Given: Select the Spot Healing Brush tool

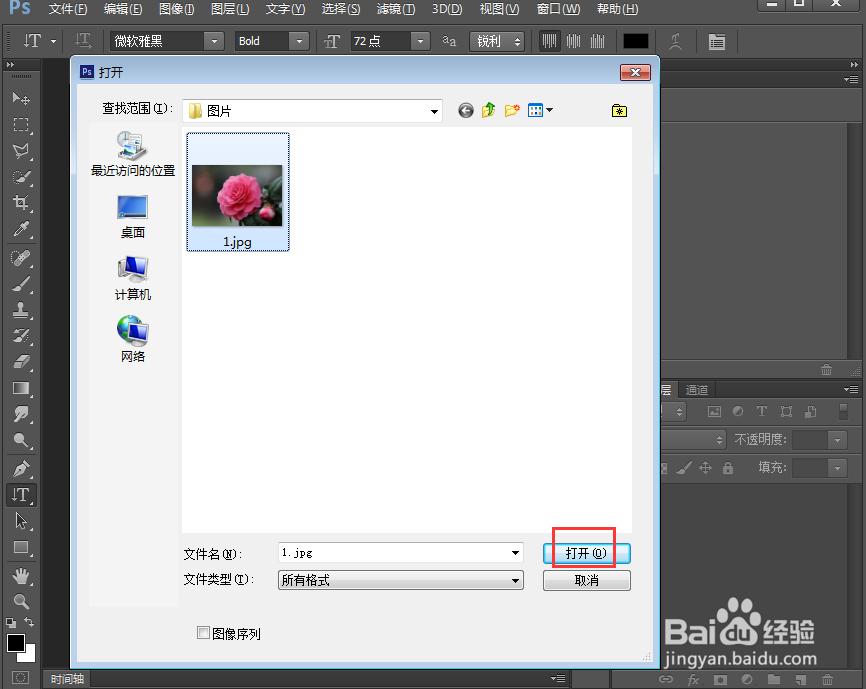Looking at the screenshot, I should click(21, 258).
